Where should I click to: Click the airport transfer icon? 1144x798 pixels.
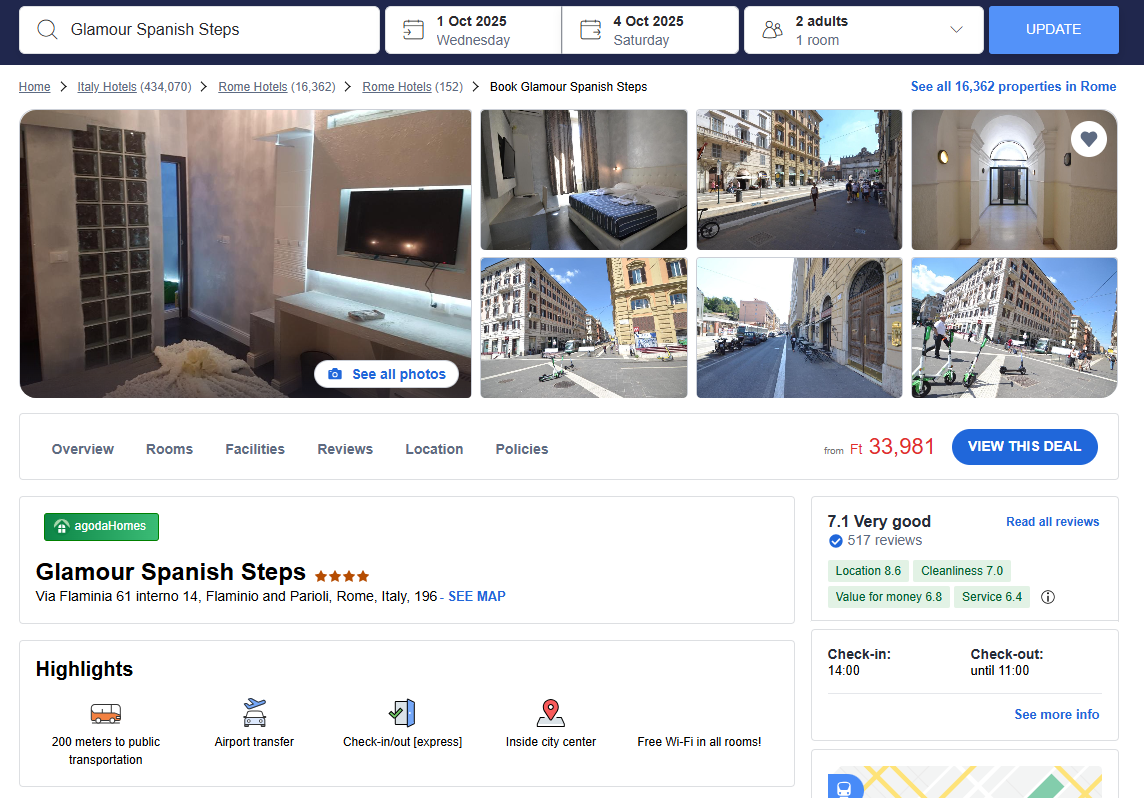[255, 713]
